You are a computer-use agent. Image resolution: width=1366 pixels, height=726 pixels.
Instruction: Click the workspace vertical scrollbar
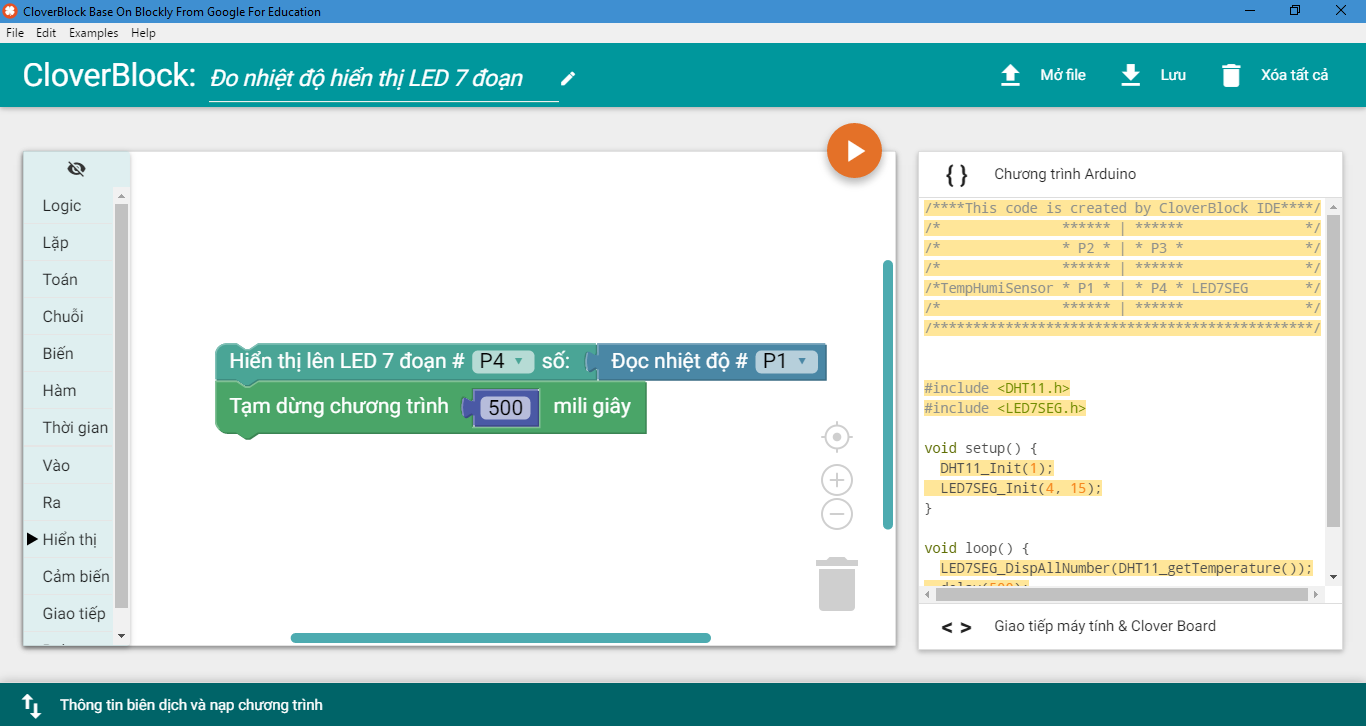coord(888,395)
